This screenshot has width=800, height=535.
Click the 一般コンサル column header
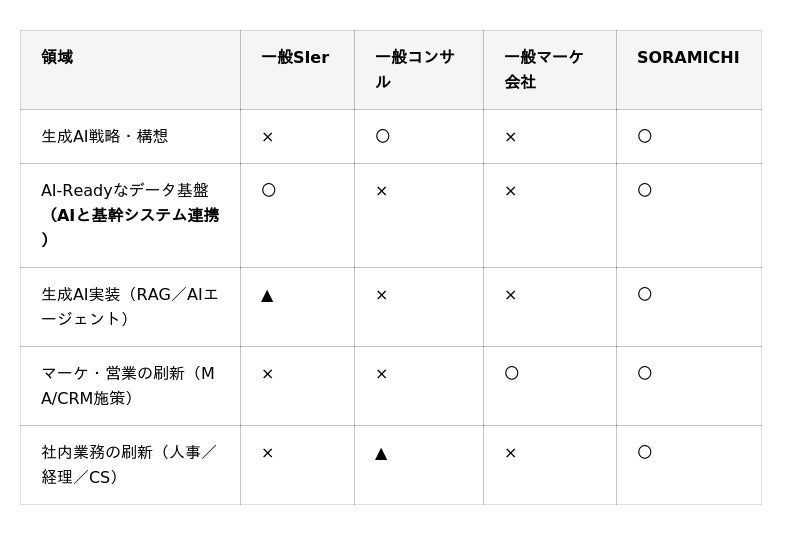tap(414, 69)
